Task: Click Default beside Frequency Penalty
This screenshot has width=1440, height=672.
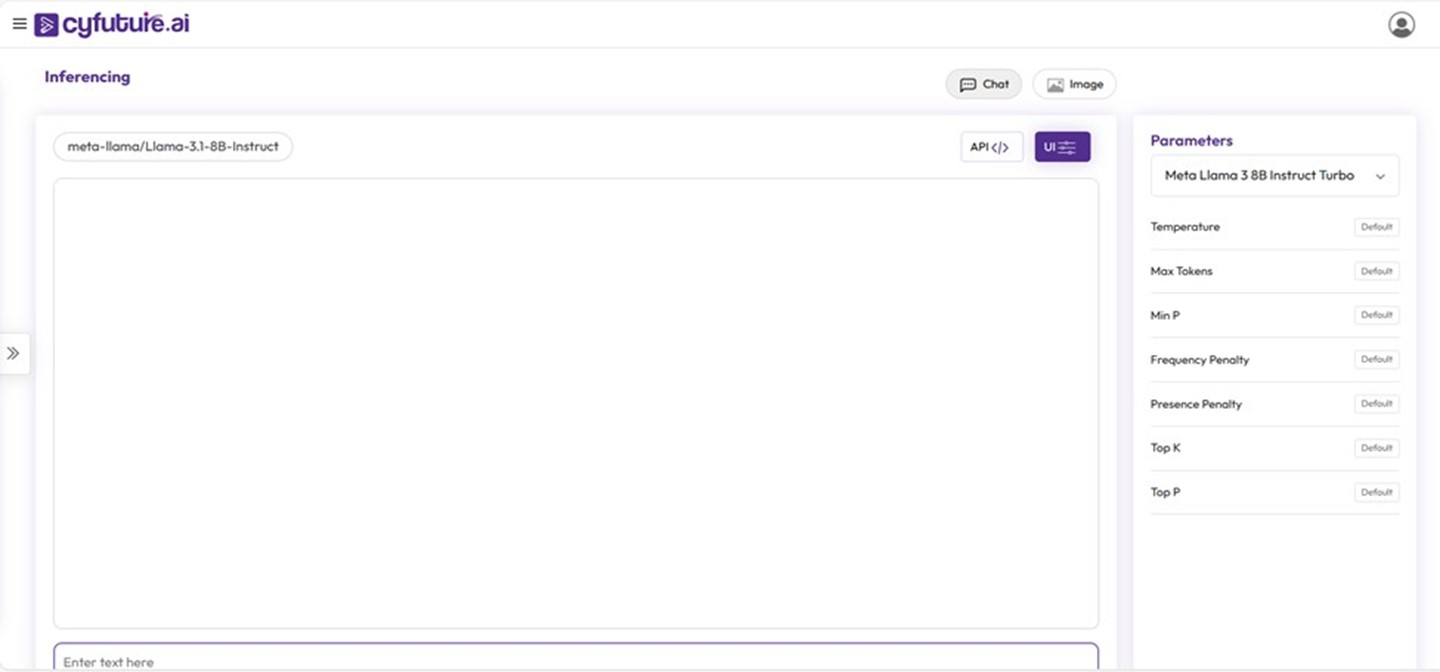Action: [1376, 359]
